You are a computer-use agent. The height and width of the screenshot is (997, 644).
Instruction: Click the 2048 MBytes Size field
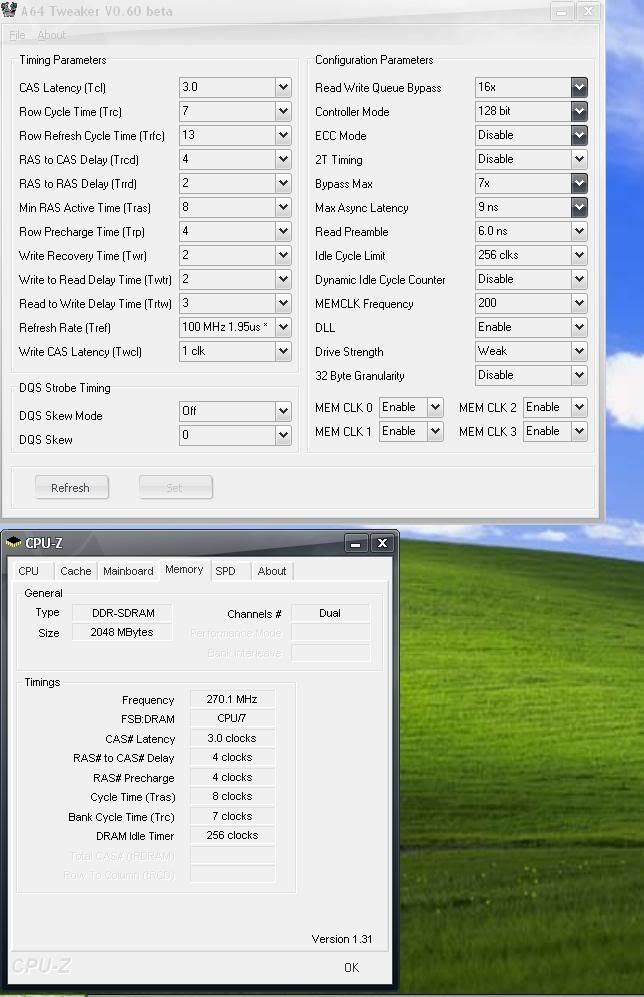point(123,632)
